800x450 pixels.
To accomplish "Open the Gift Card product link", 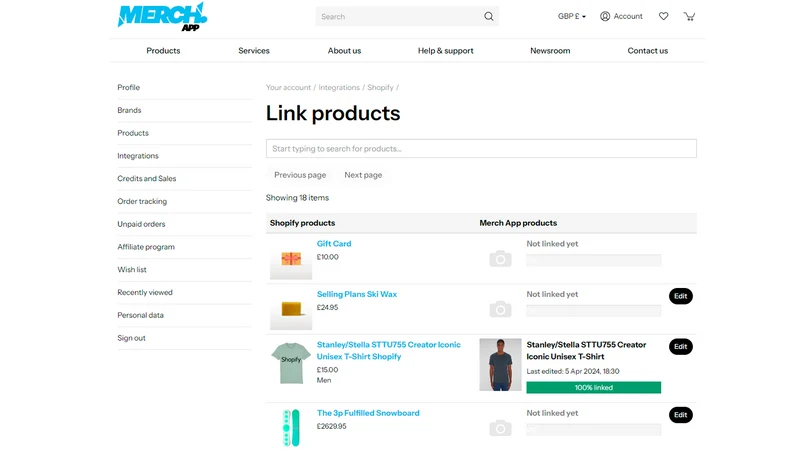I will coord(334,244).
